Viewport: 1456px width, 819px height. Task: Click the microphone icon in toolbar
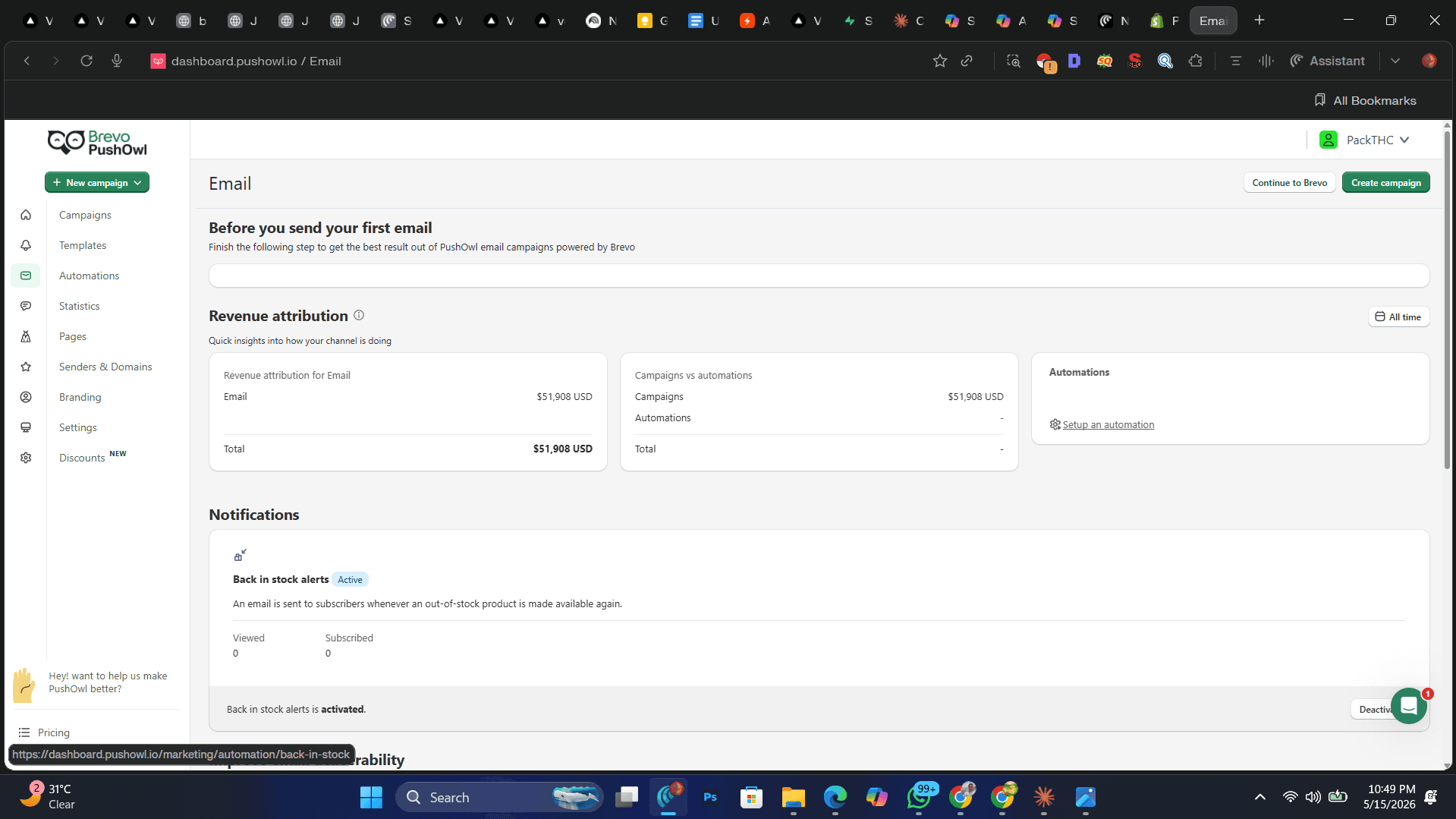tap(117, 61)
